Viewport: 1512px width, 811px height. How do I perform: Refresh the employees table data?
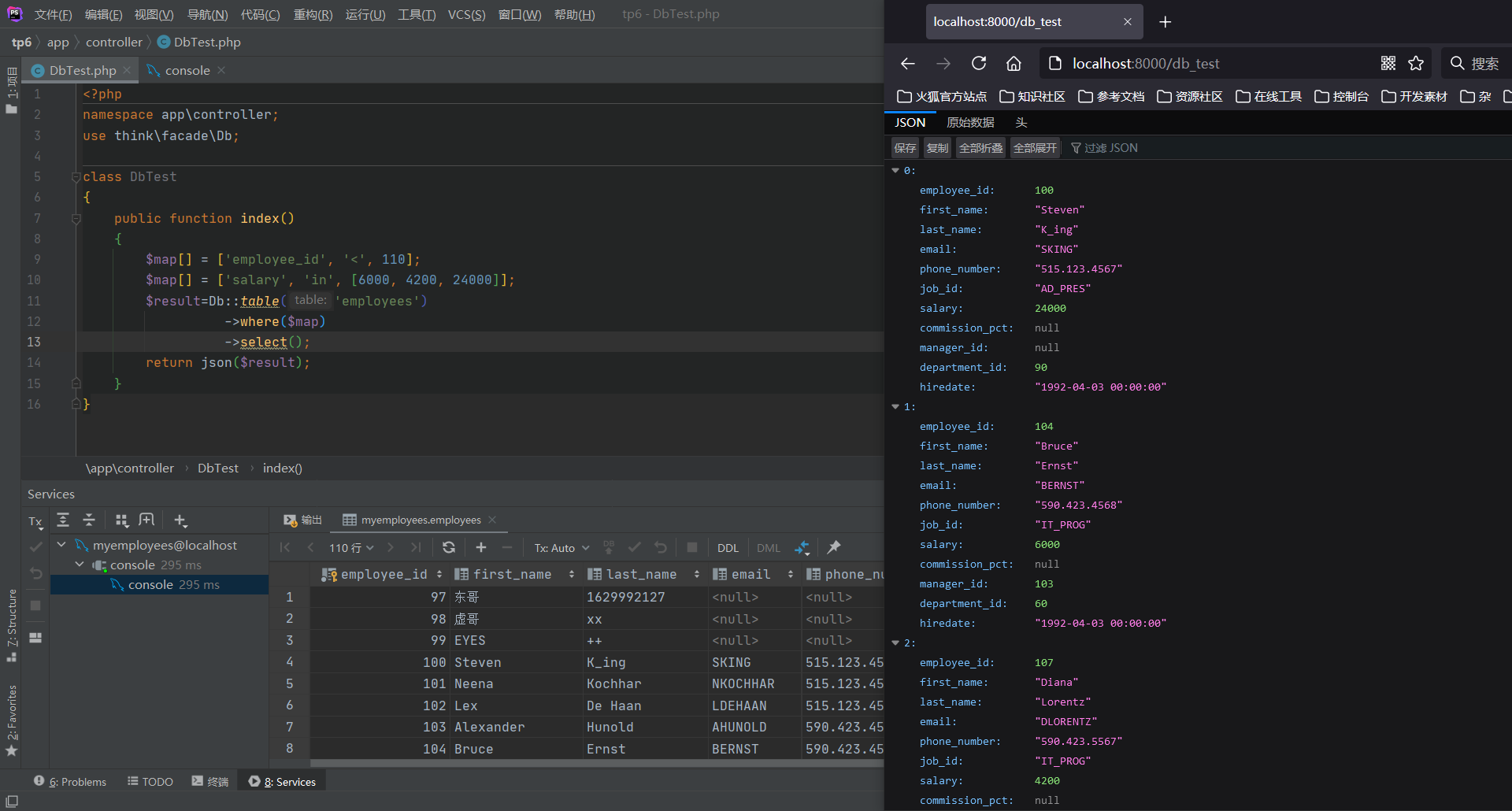point(449,547)
